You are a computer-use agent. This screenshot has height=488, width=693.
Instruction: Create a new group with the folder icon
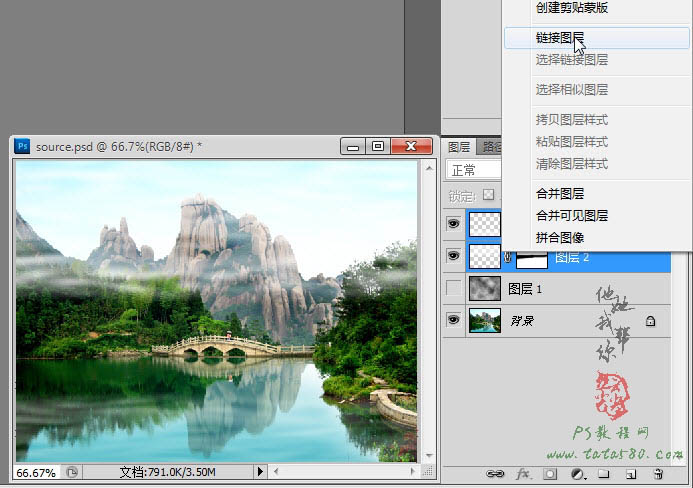click(x=604, y=474)
